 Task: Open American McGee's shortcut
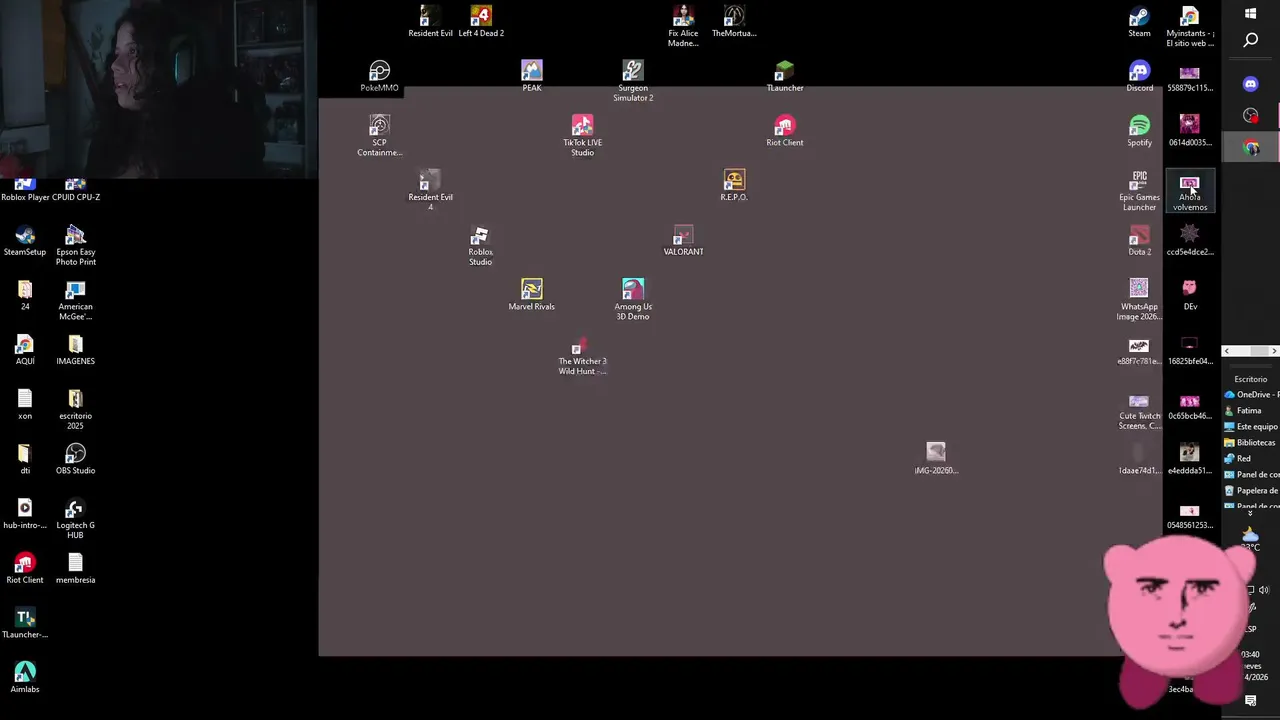[75, 300]
